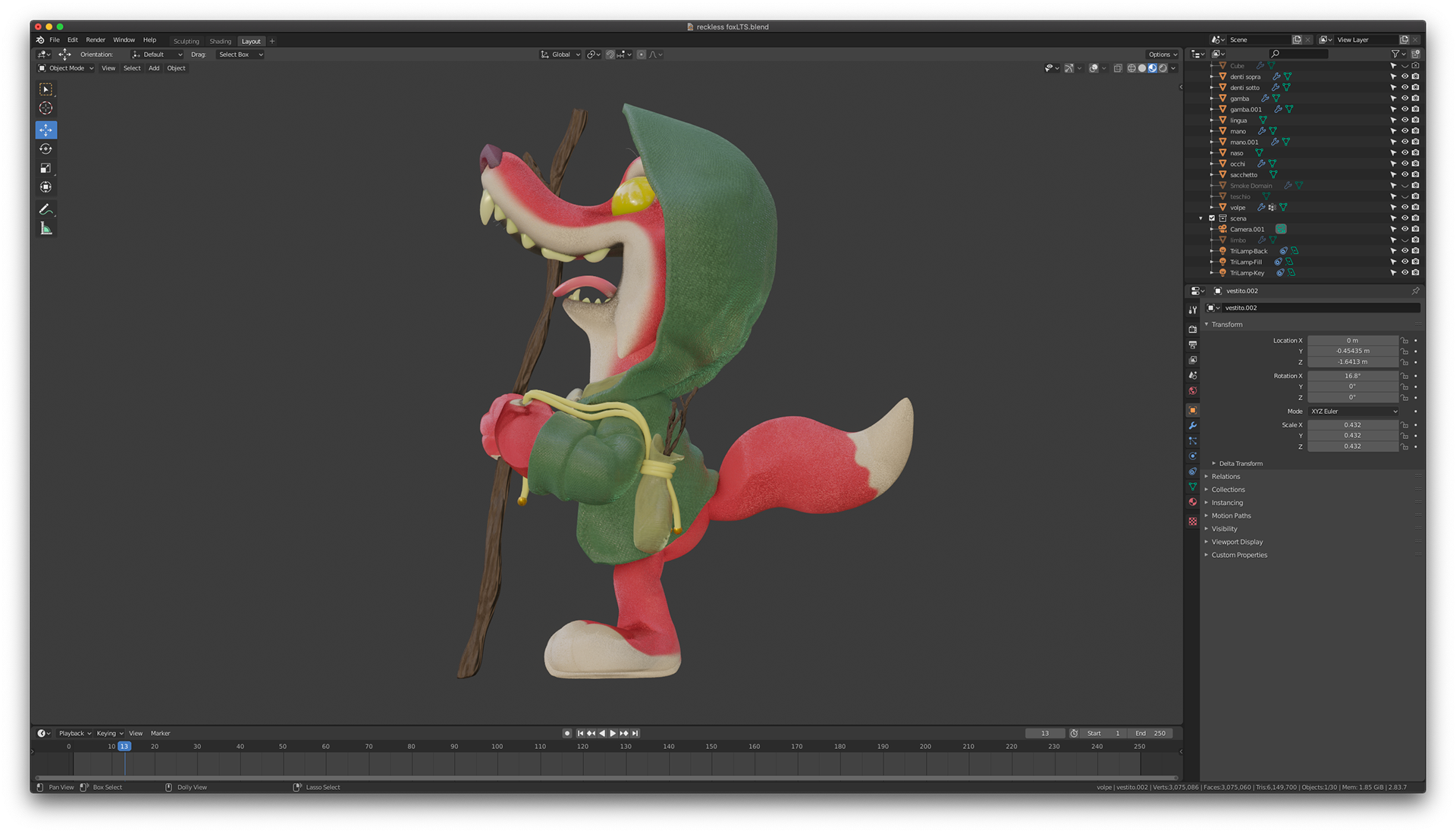The height and width of the screenshot is (833, 1456).
Task: Activate the Measure tool
Action: click(x=45, y=229)
